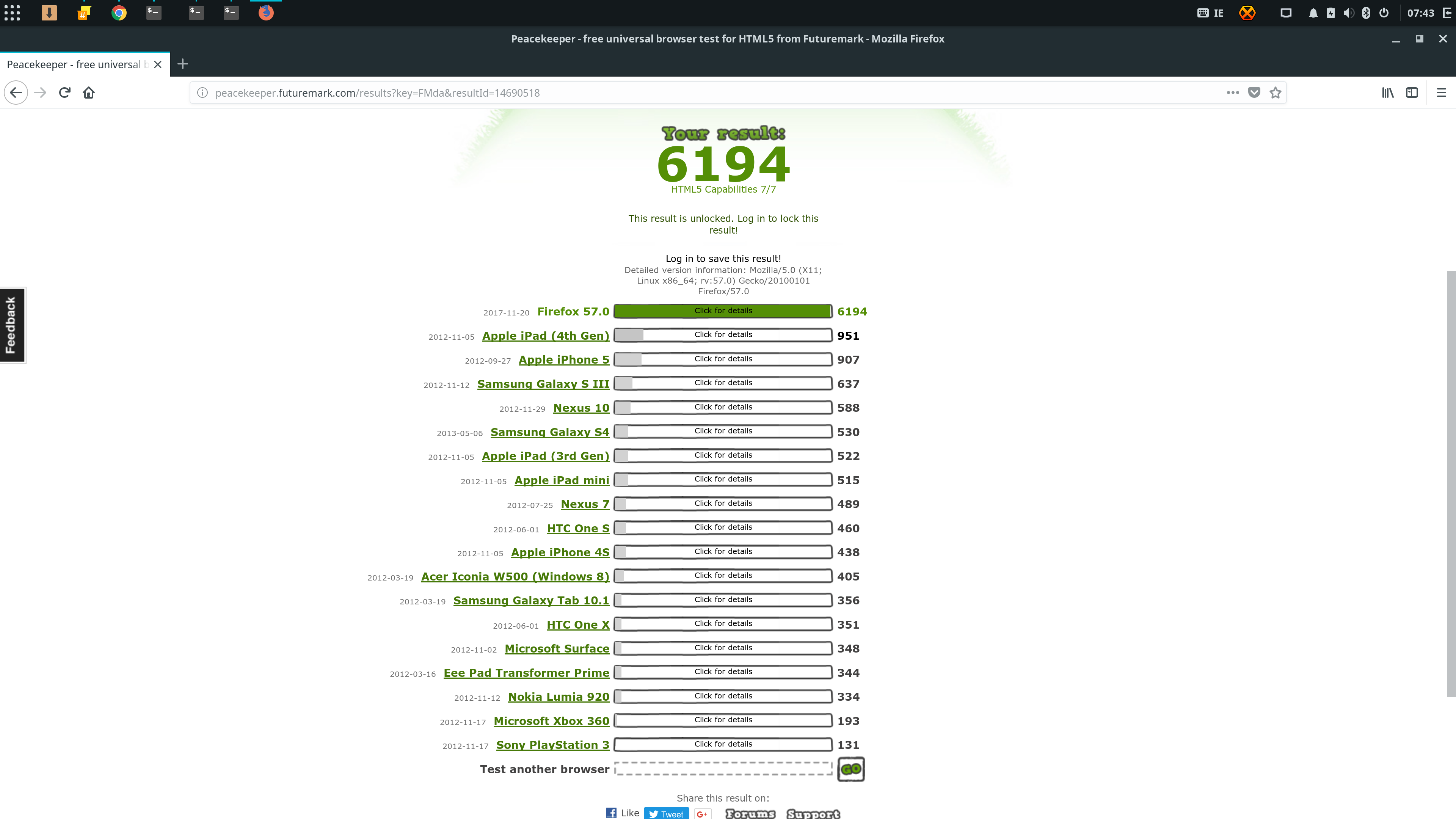Bookmark this page with the star
The width and height of the screenshot is (1456, 819).
pyautogui.click(x=1275, y=93)
